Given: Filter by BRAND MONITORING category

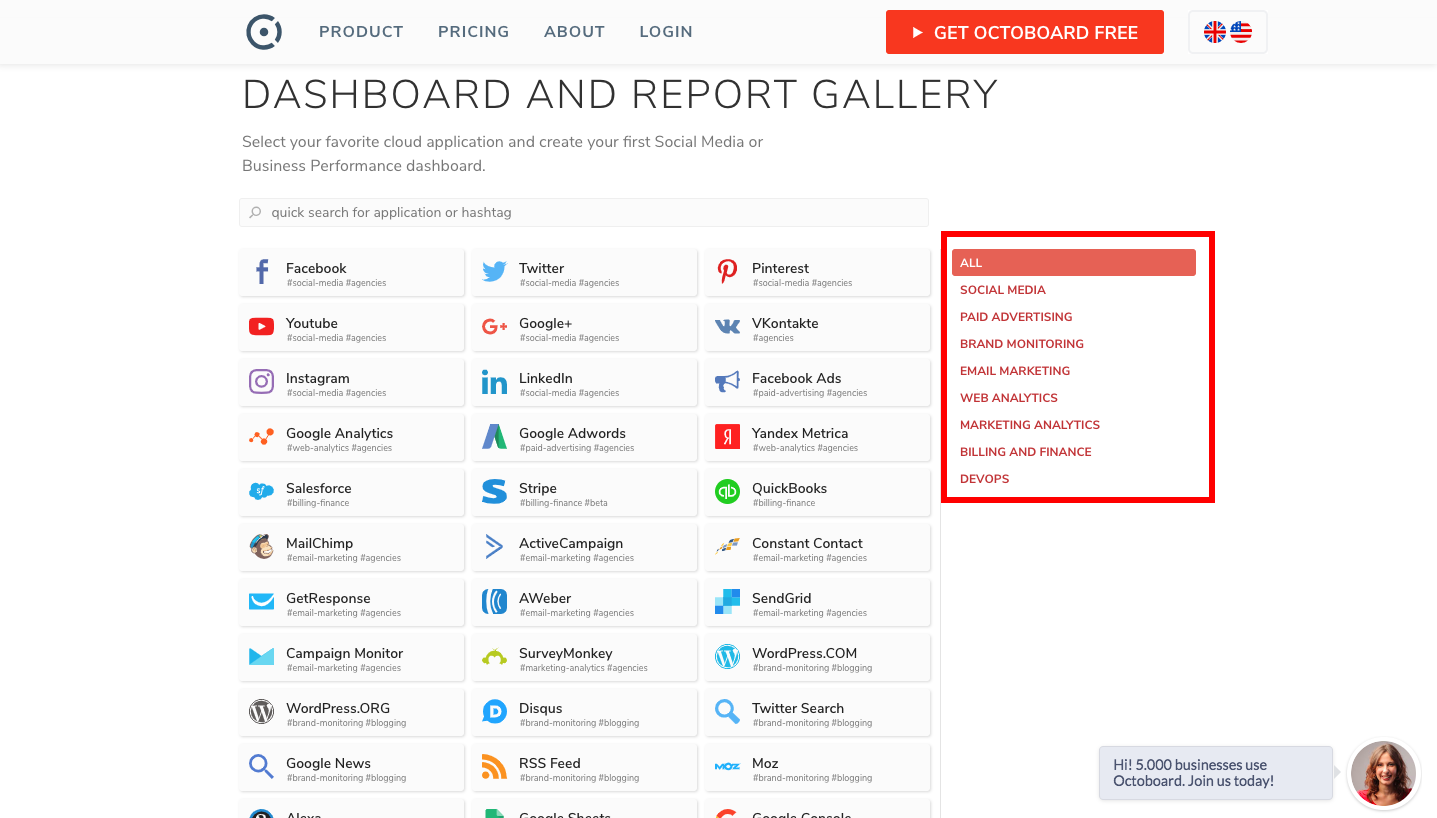Looking at the screenshot, I should pos(1022,344).
